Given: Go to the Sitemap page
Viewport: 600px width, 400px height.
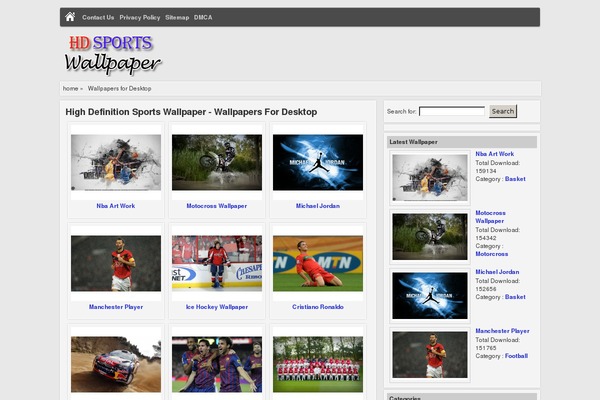Looking at the screenshot, I should click(x=177, y=18).
